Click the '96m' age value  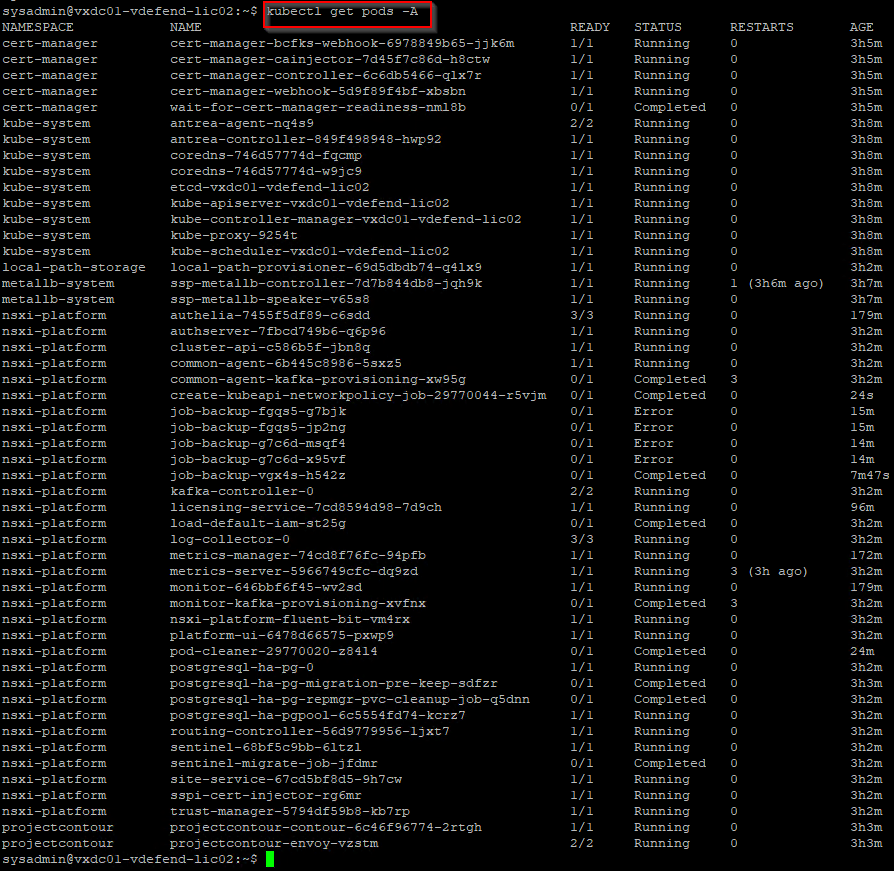click(862, 507)
